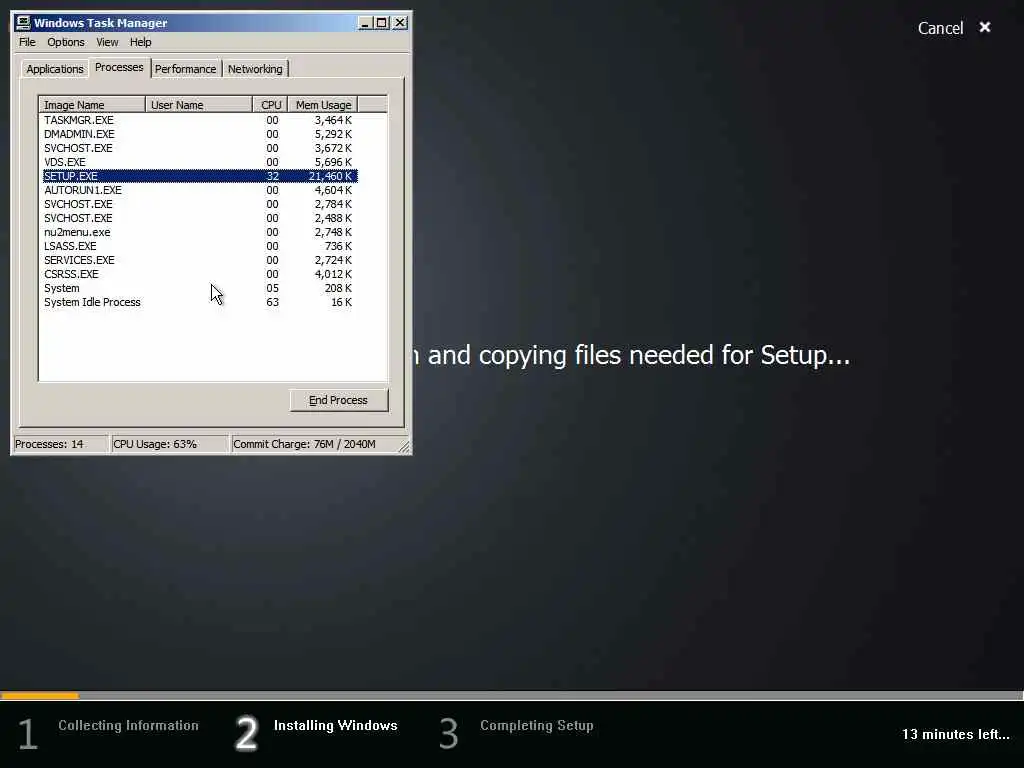Select the SERVICES.EXE process
Image resolution: width=1024 pixels, height=768 pixels.
pyautogui.click(x=199, y=260)
